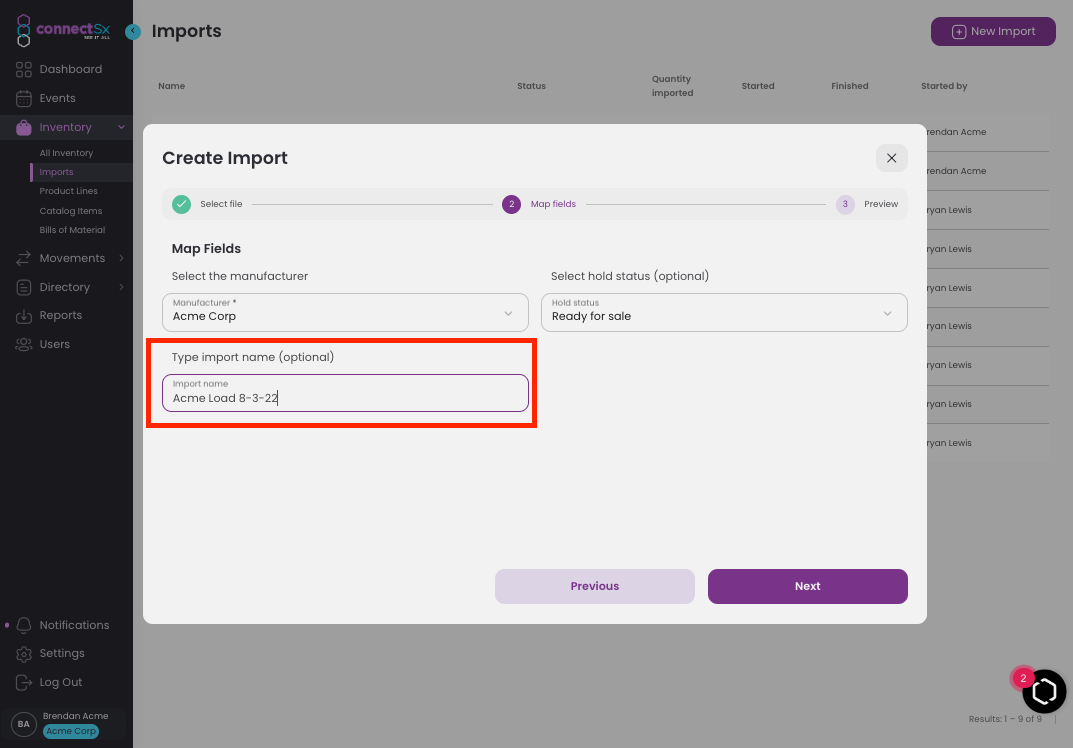Open the Dashboard sidebar icon
This screenshot has height=748, width=1073.
24,69
